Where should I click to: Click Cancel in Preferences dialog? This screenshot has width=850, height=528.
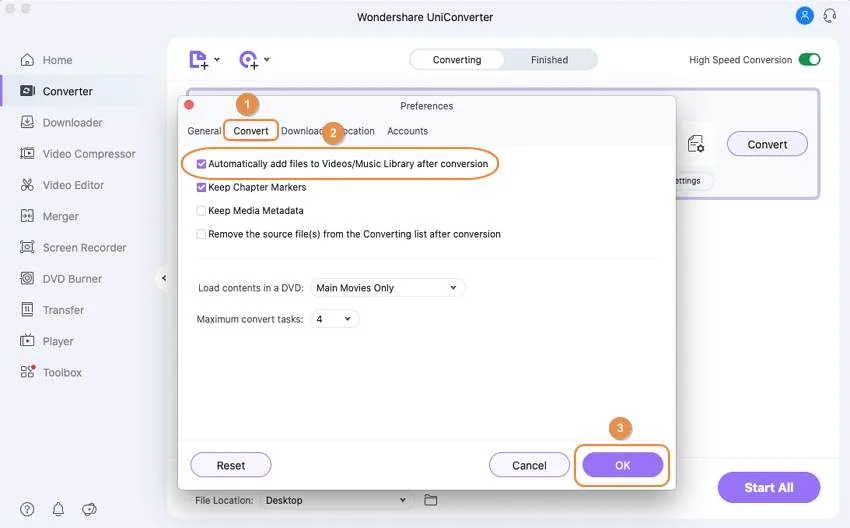coord(529,465)
